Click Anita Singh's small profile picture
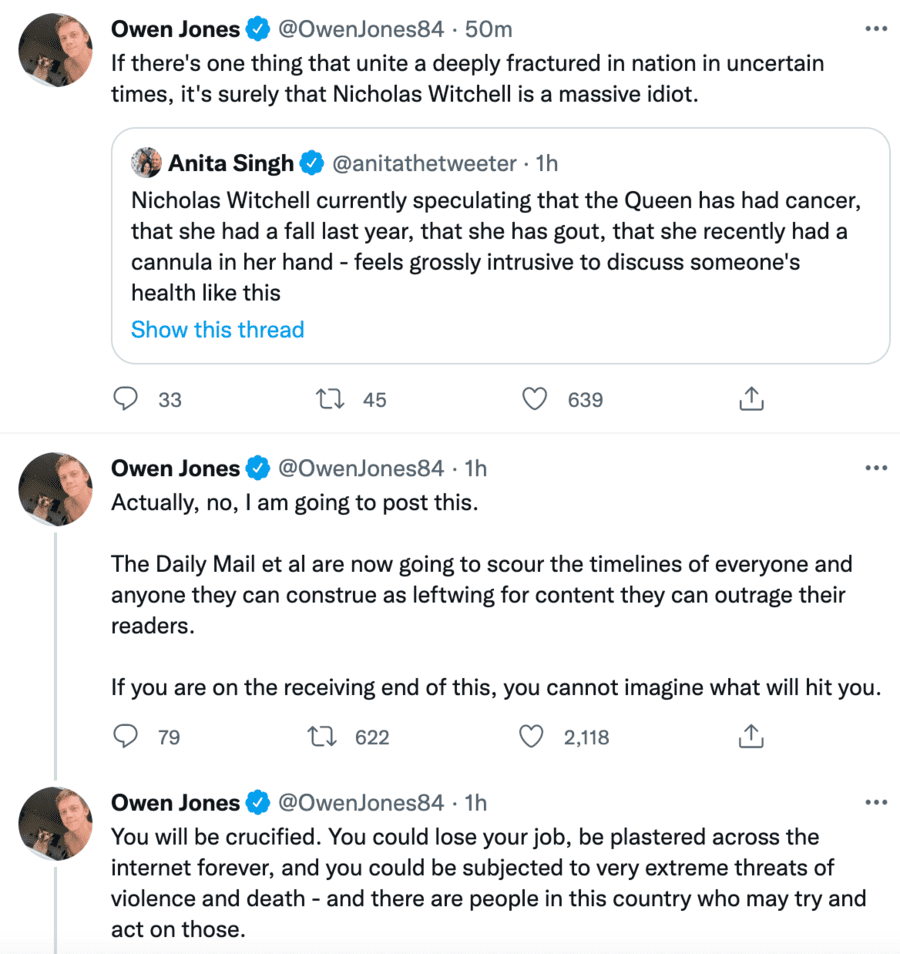The height and width of the screenshot is (954, 900). [146, 162]
